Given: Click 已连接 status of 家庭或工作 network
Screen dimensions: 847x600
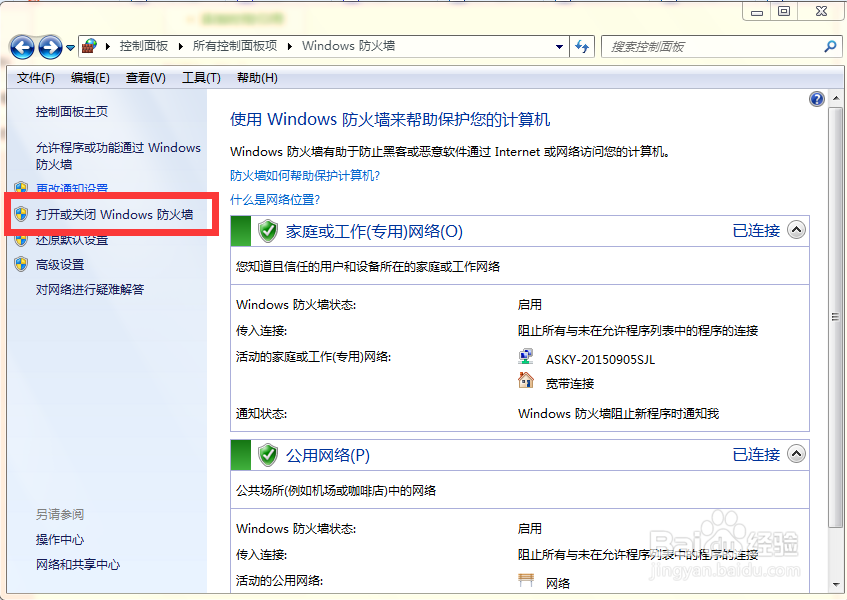Looking at the screenshot, I should pos(756,231).
